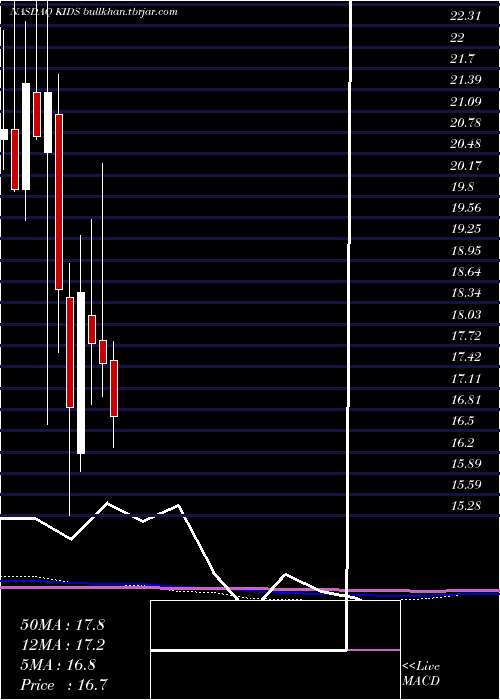Click the 5MA : 16.8 readout

point(58,665)
